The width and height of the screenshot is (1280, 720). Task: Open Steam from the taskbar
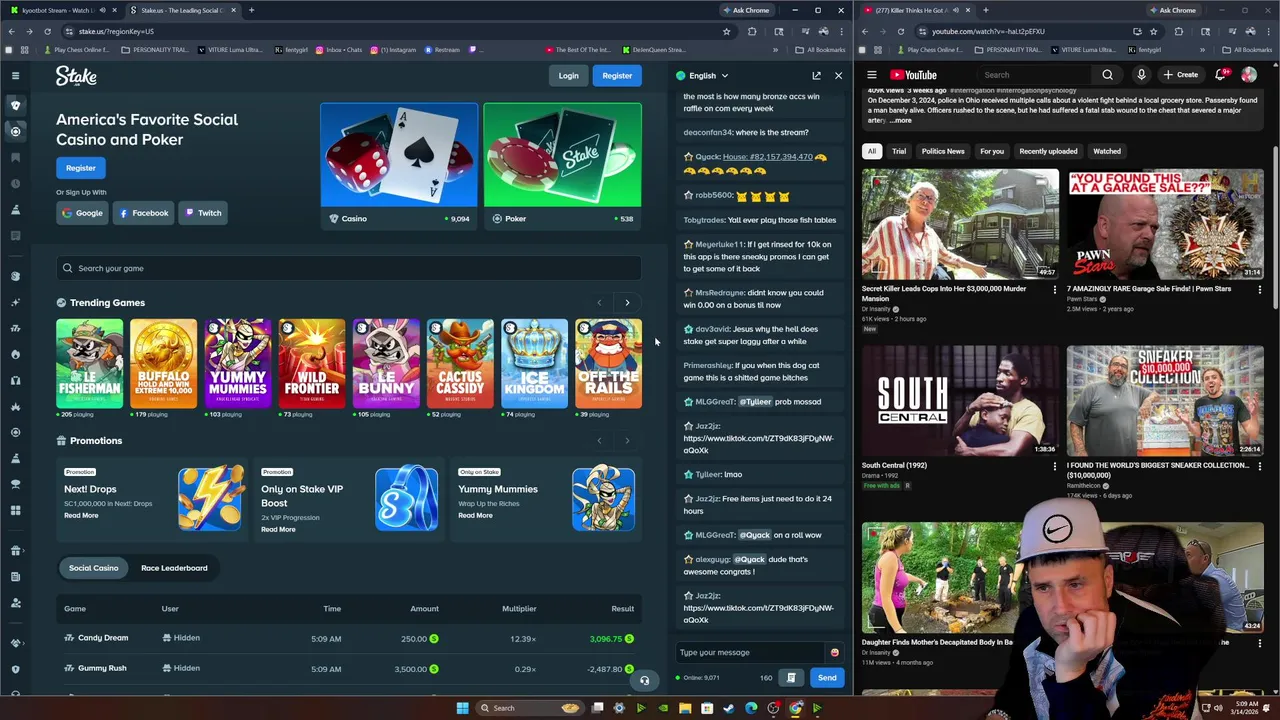tap(729, 708)
